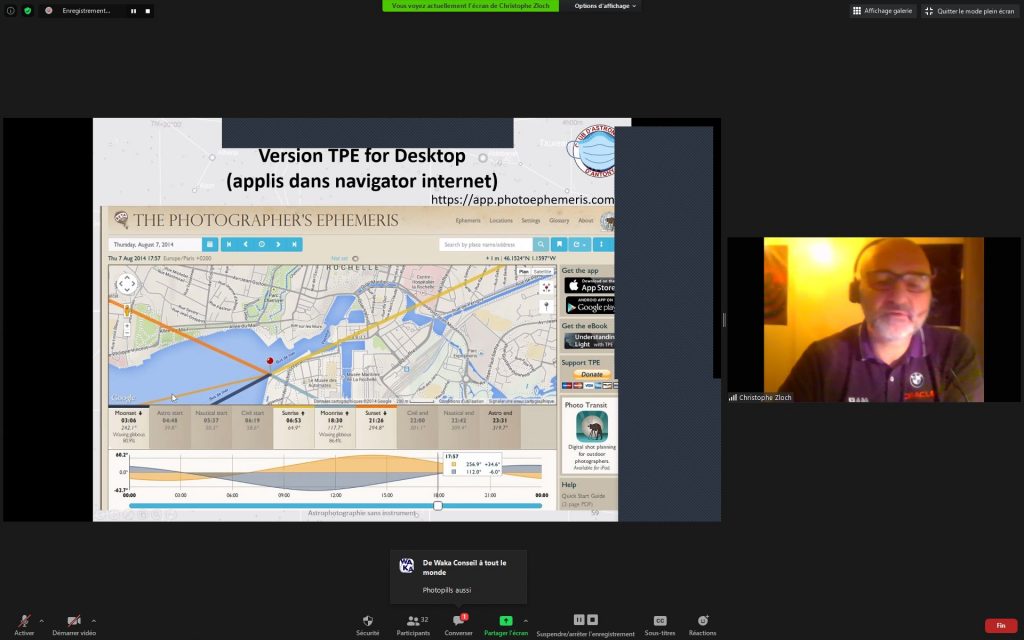Jump forward with skip-to-end date button
This screenshot has width=1024, height=640.
(x=295, y=244)
